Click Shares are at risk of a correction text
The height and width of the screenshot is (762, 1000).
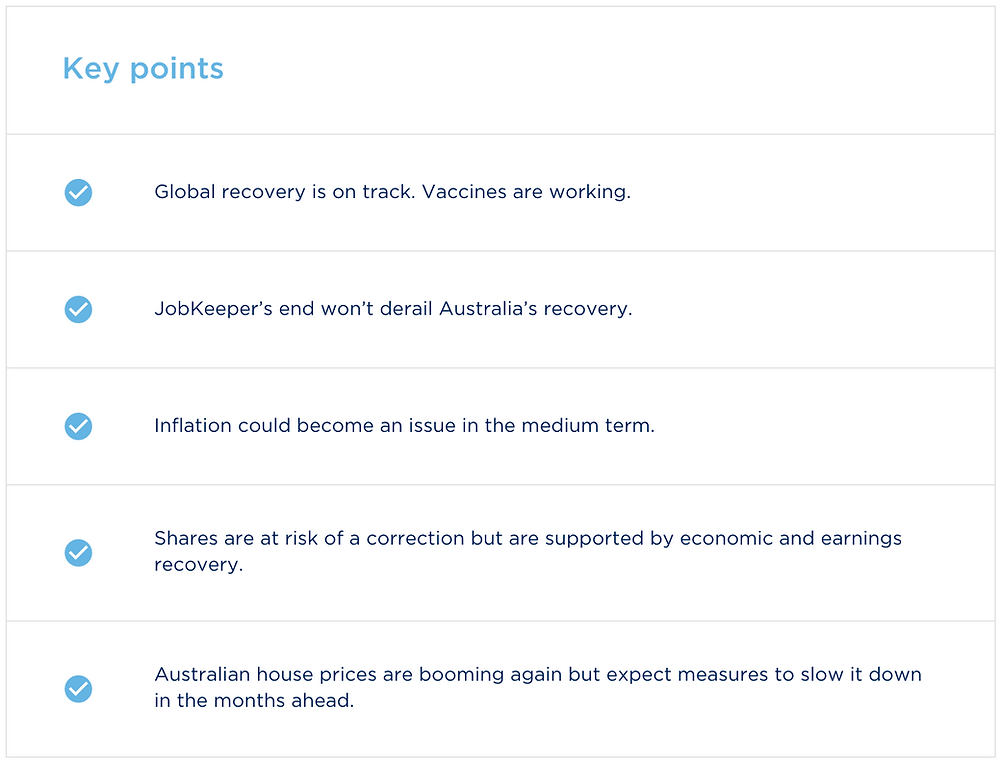309,538
